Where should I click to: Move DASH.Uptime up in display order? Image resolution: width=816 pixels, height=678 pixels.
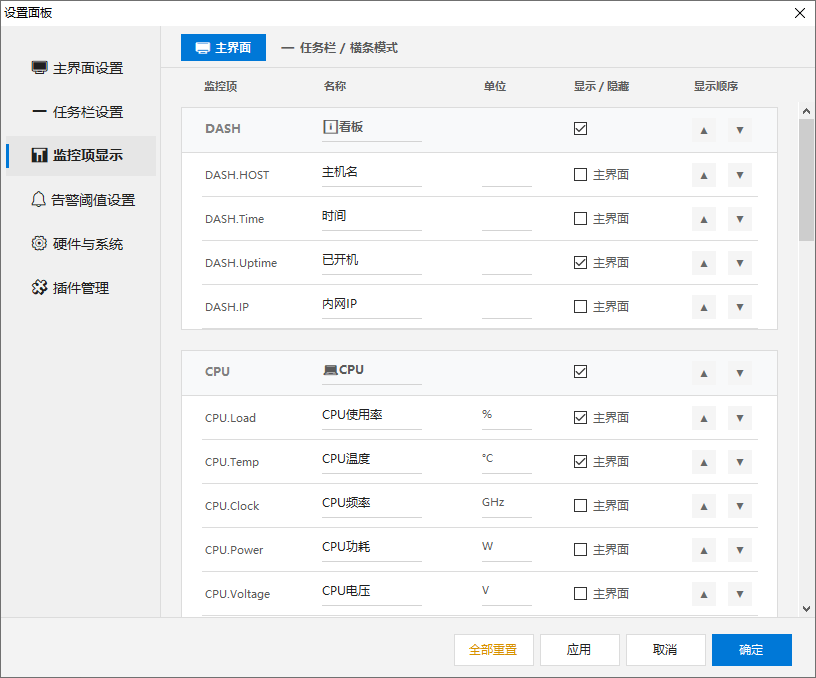[x=703, y=262]
